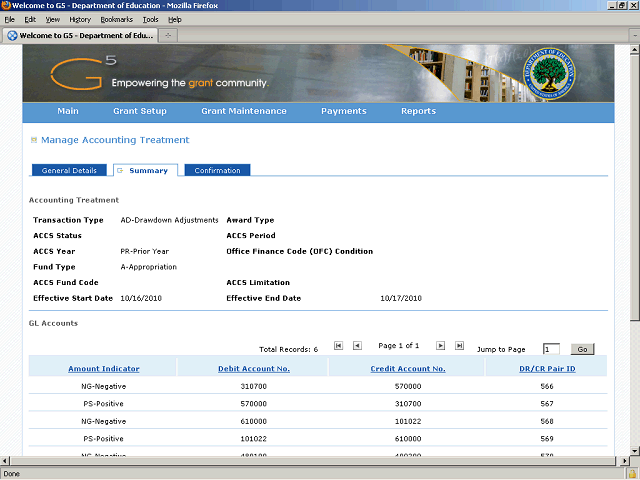640x480 pixels.
Task: Open the Payments navigation menu
Action: [343, 111]
